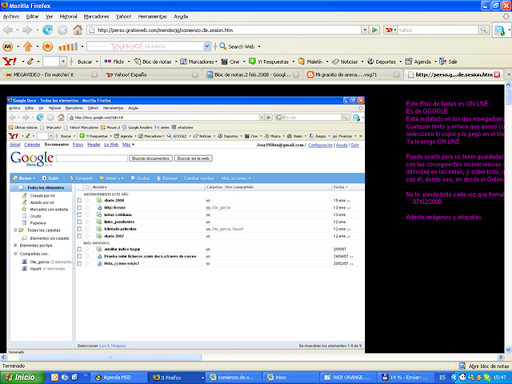This screenshot has height=384, width=512.
Task: Click the green Go arrow beside the perso.gratisweb address
Action: [374, 30]
